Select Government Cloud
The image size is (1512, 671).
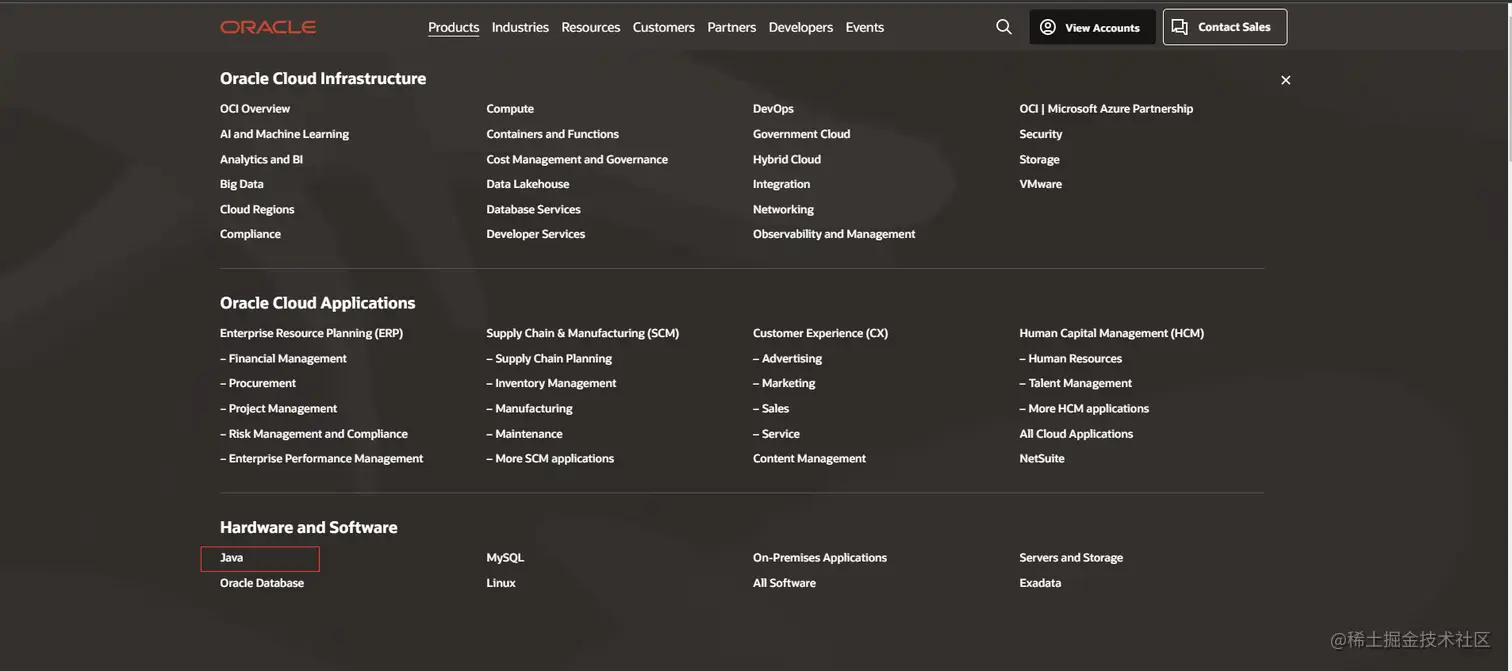[802, 134]
